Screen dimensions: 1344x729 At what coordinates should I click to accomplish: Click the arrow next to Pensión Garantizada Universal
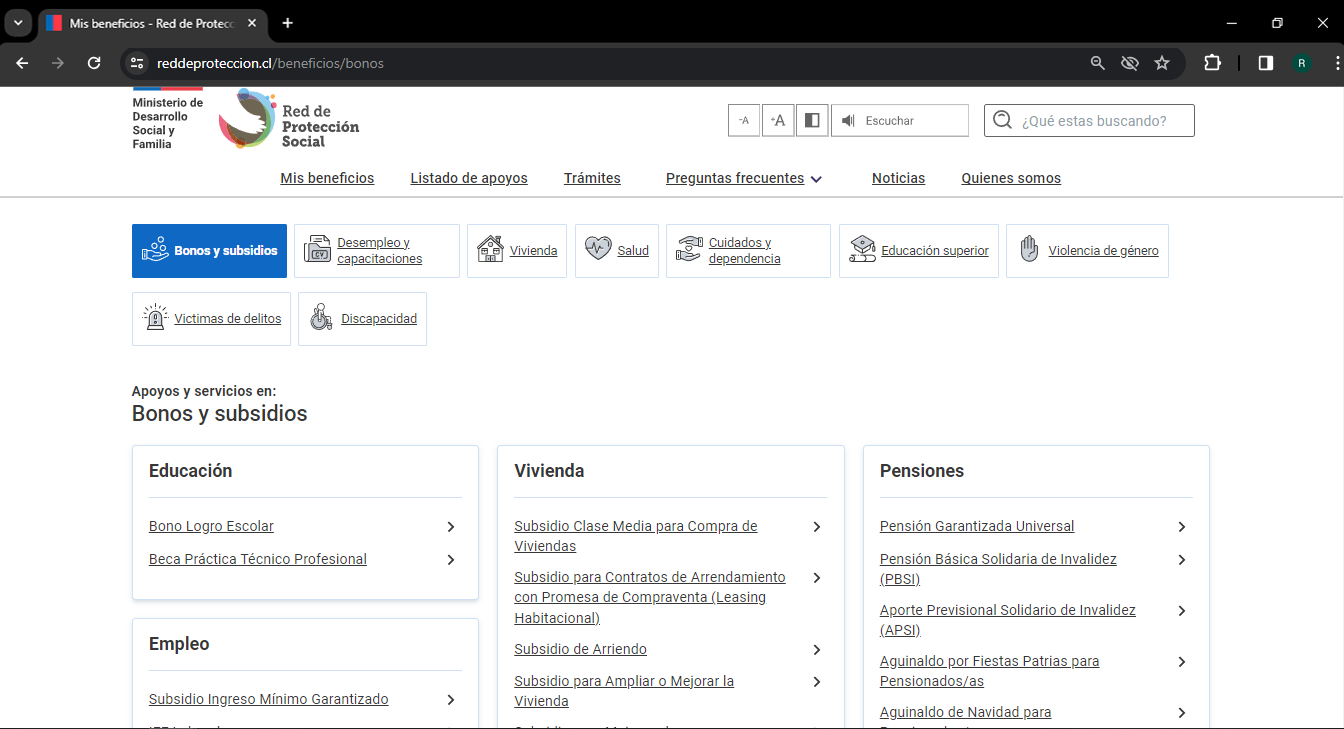tap(1182, 527)
